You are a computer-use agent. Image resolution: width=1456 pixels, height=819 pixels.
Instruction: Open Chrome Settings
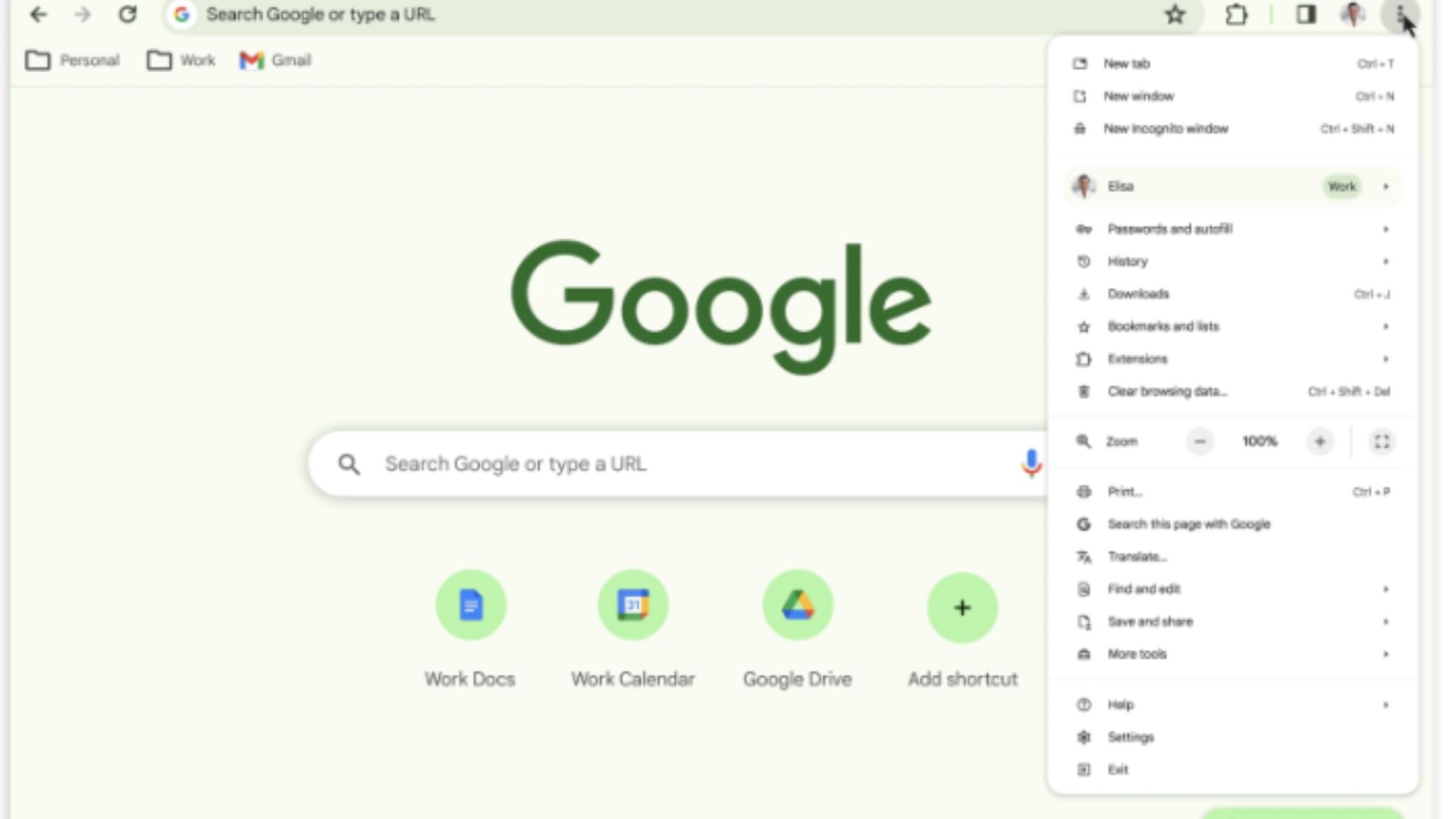[x=1131, y=737]
